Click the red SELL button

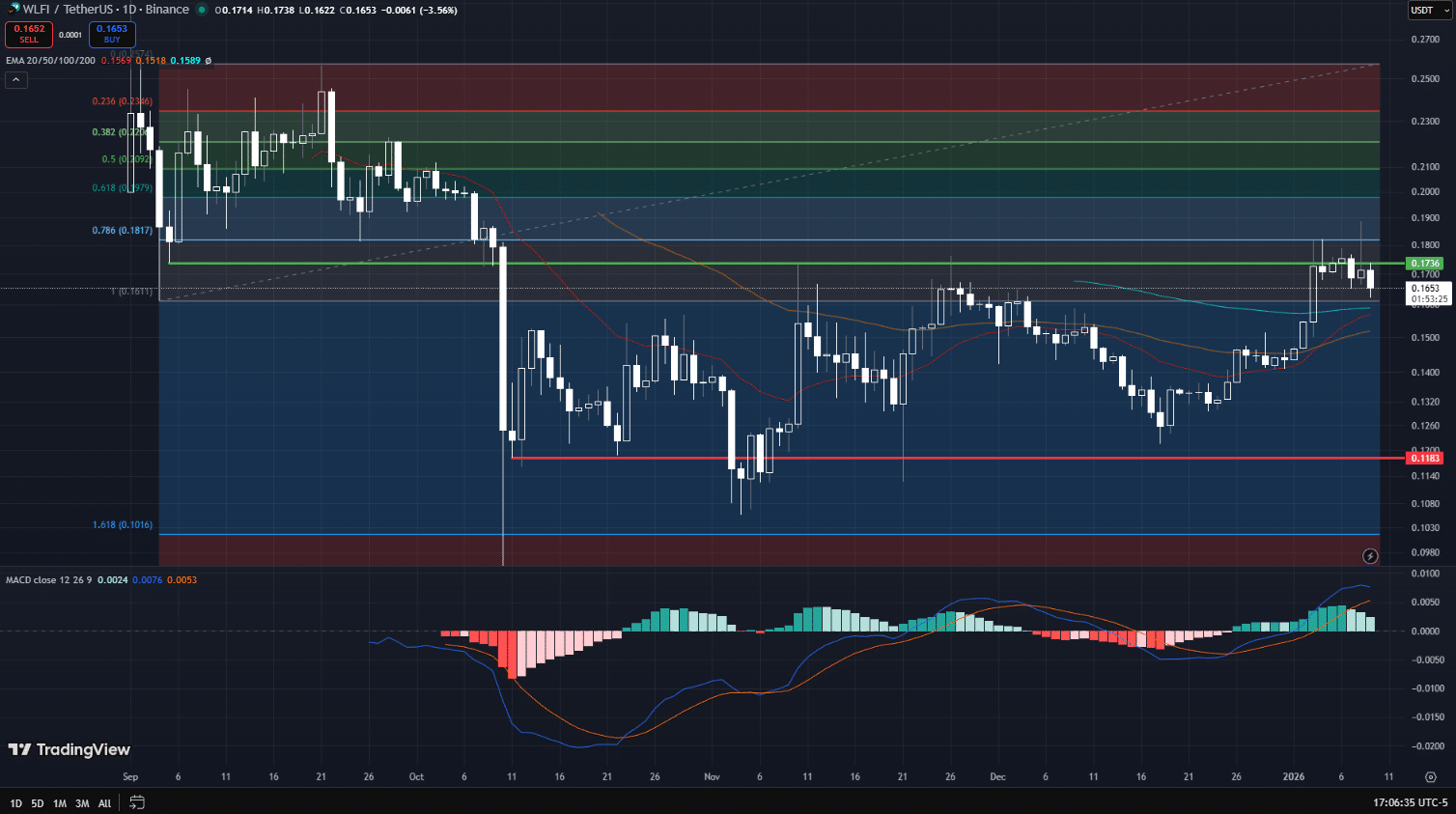(x=28, y=34)
